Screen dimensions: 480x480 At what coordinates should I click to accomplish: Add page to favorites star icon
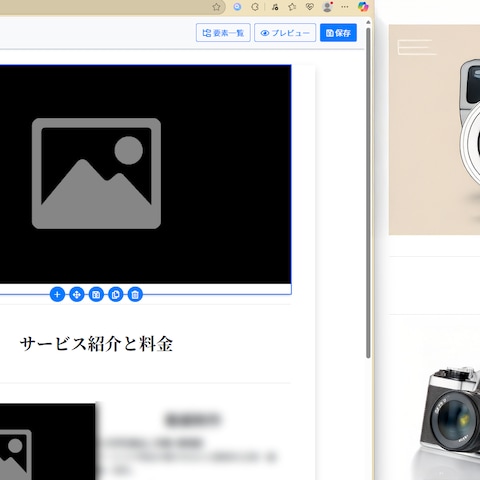coord(216,7)
